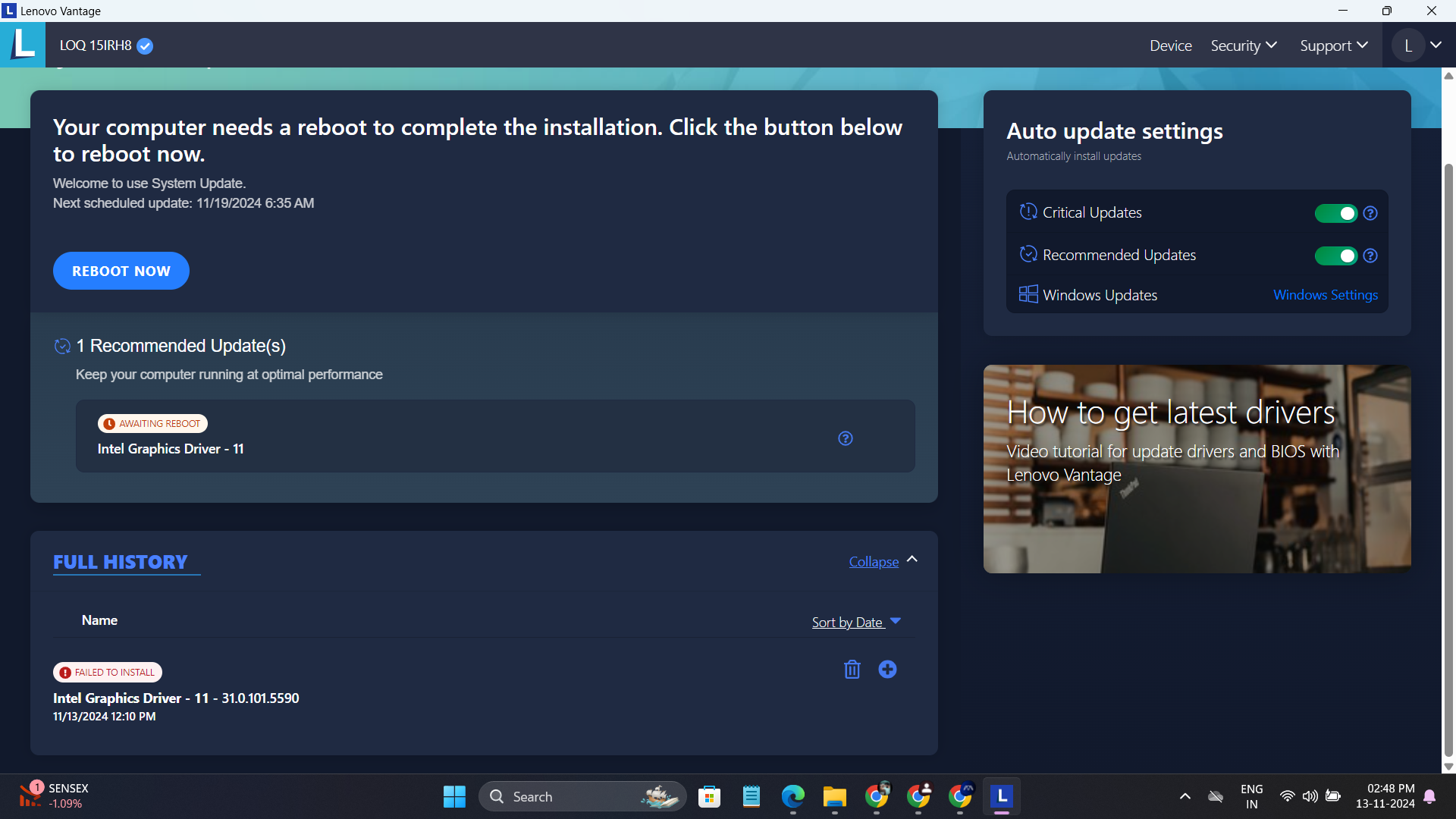Click the FAILED TO INSTALL status badge
The width and height of the screenshot is (1456, 819).
click(108, 672)
